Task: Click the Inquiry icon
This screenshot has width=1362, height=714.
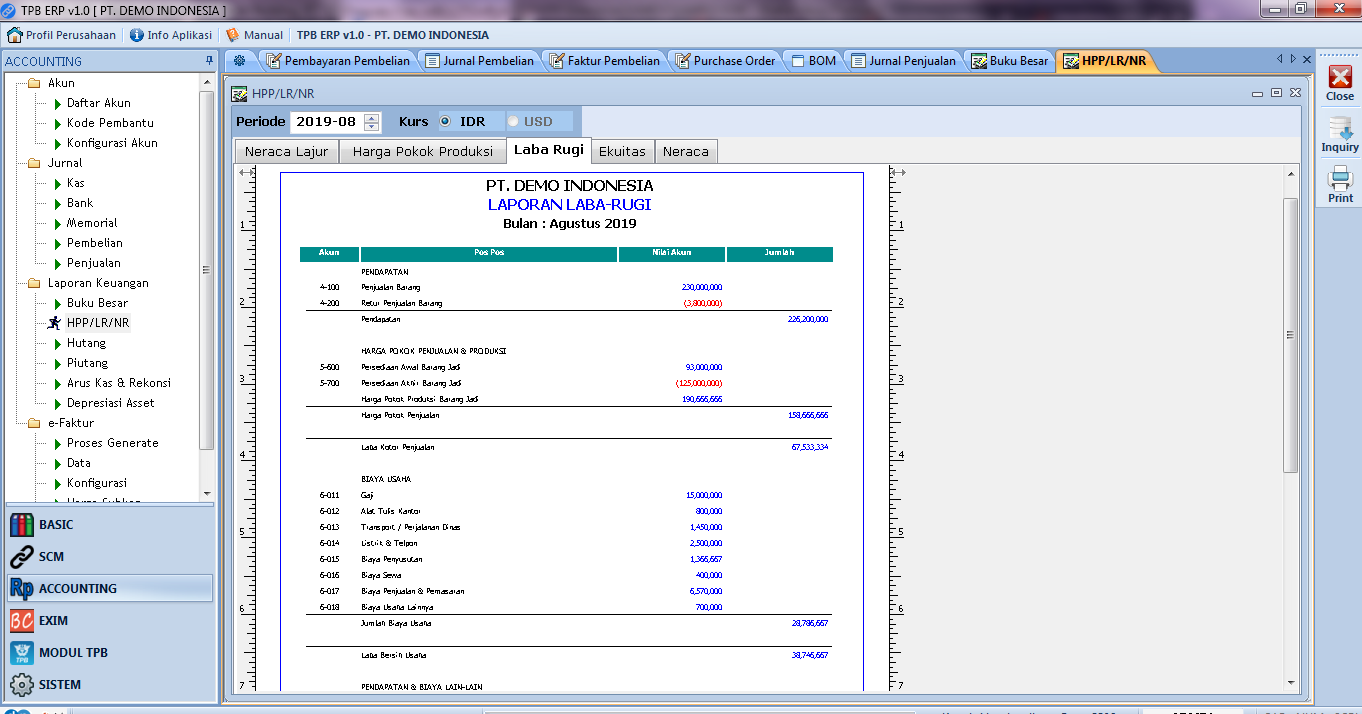Action: coord(1340,129)
